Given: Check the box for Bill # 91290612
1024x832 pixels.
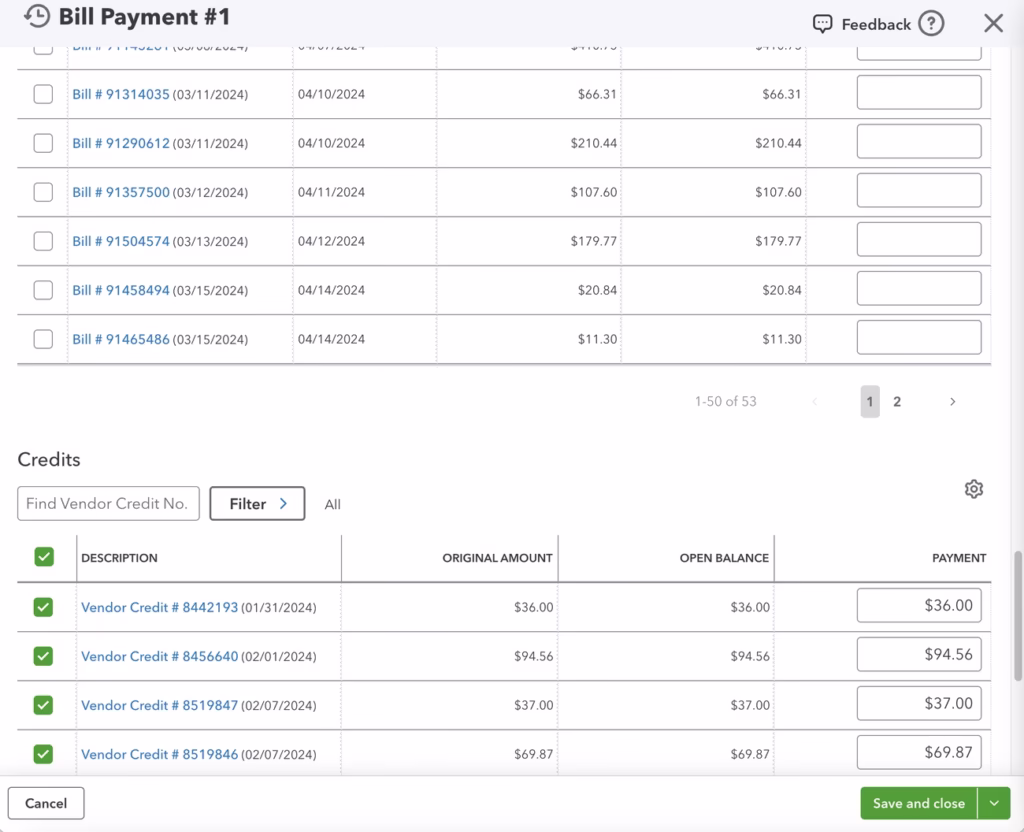Looking at the screenshot, I should pos(43,143).
